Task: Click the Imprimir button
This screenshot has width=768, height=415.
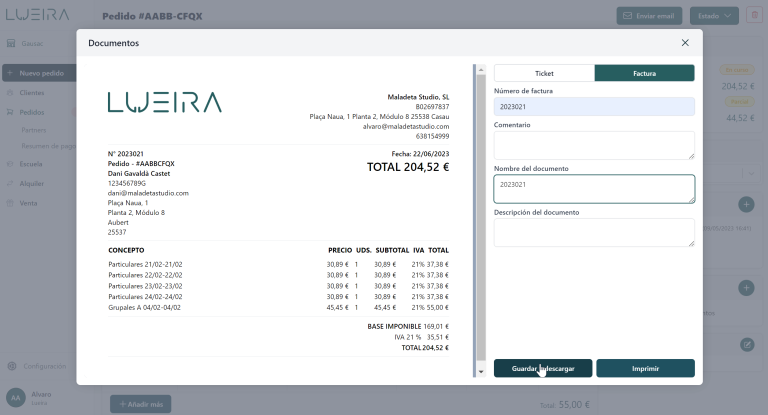Action: [645, 368]
